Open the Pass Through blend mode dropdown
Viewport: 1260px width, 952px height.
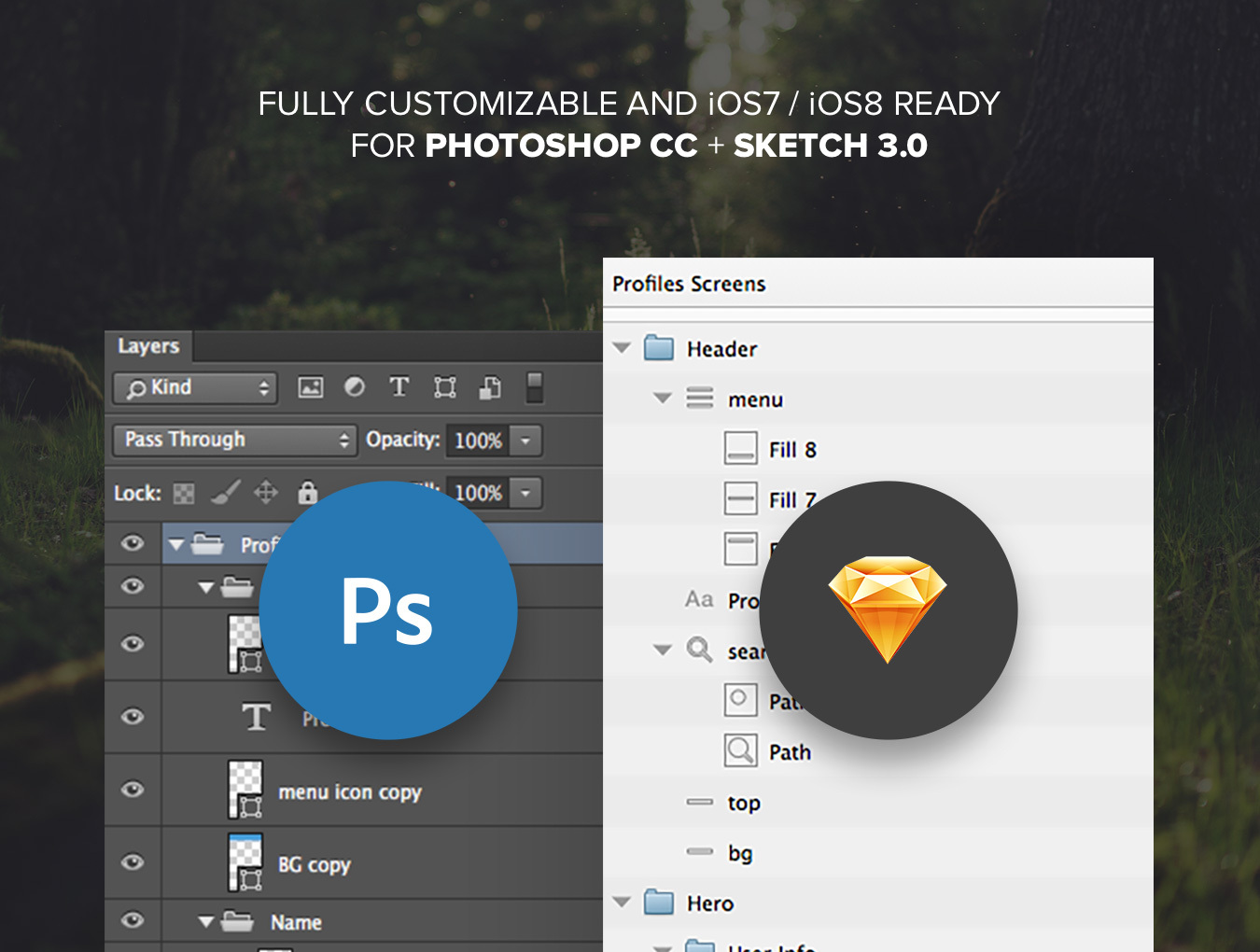click(x=234, y=440)
